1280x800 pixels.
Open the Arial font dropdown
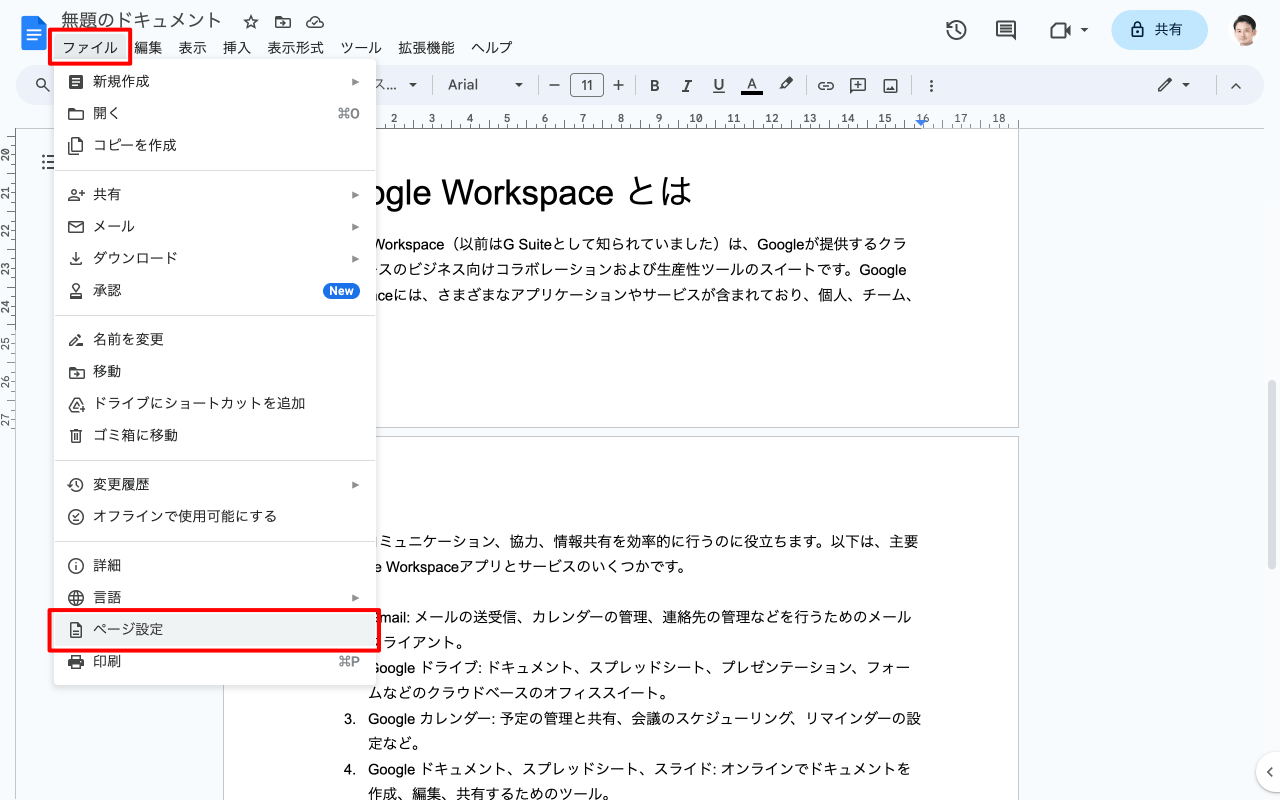tap(485, 85)
